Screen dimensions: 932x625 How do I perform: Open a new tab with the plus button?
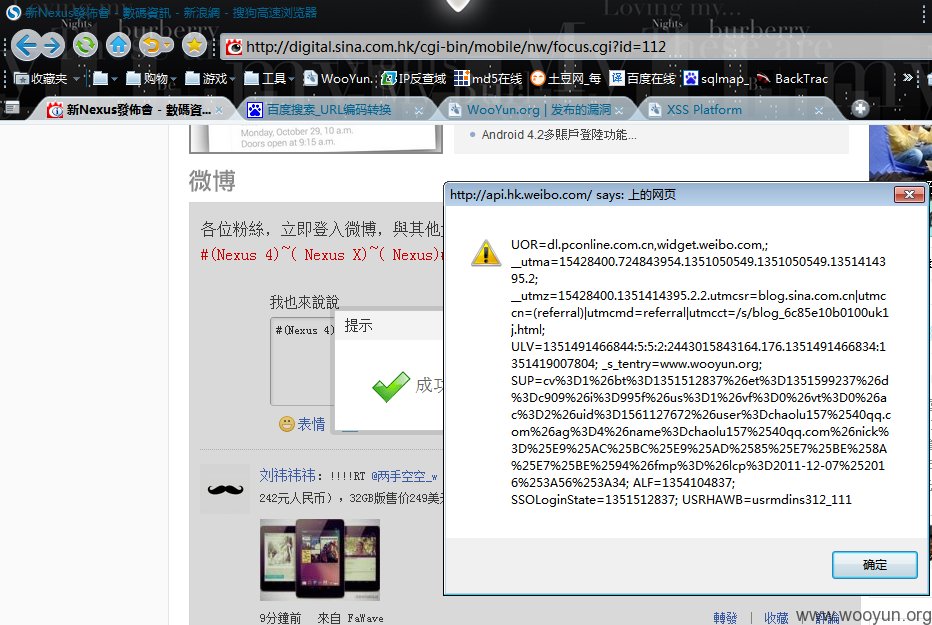(859, 108)
